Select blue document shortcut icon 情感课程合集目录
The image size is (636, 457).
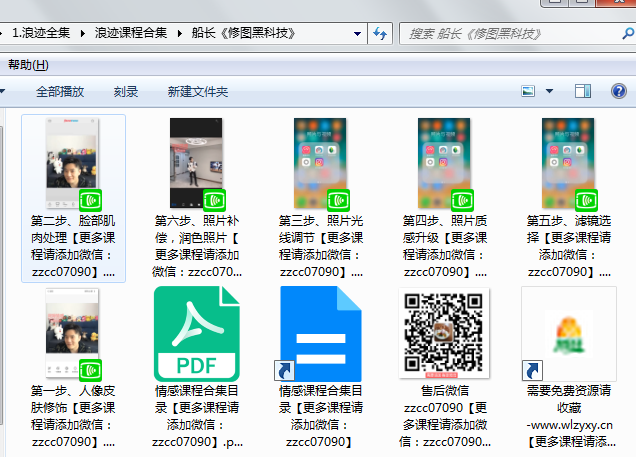[320, 333]
